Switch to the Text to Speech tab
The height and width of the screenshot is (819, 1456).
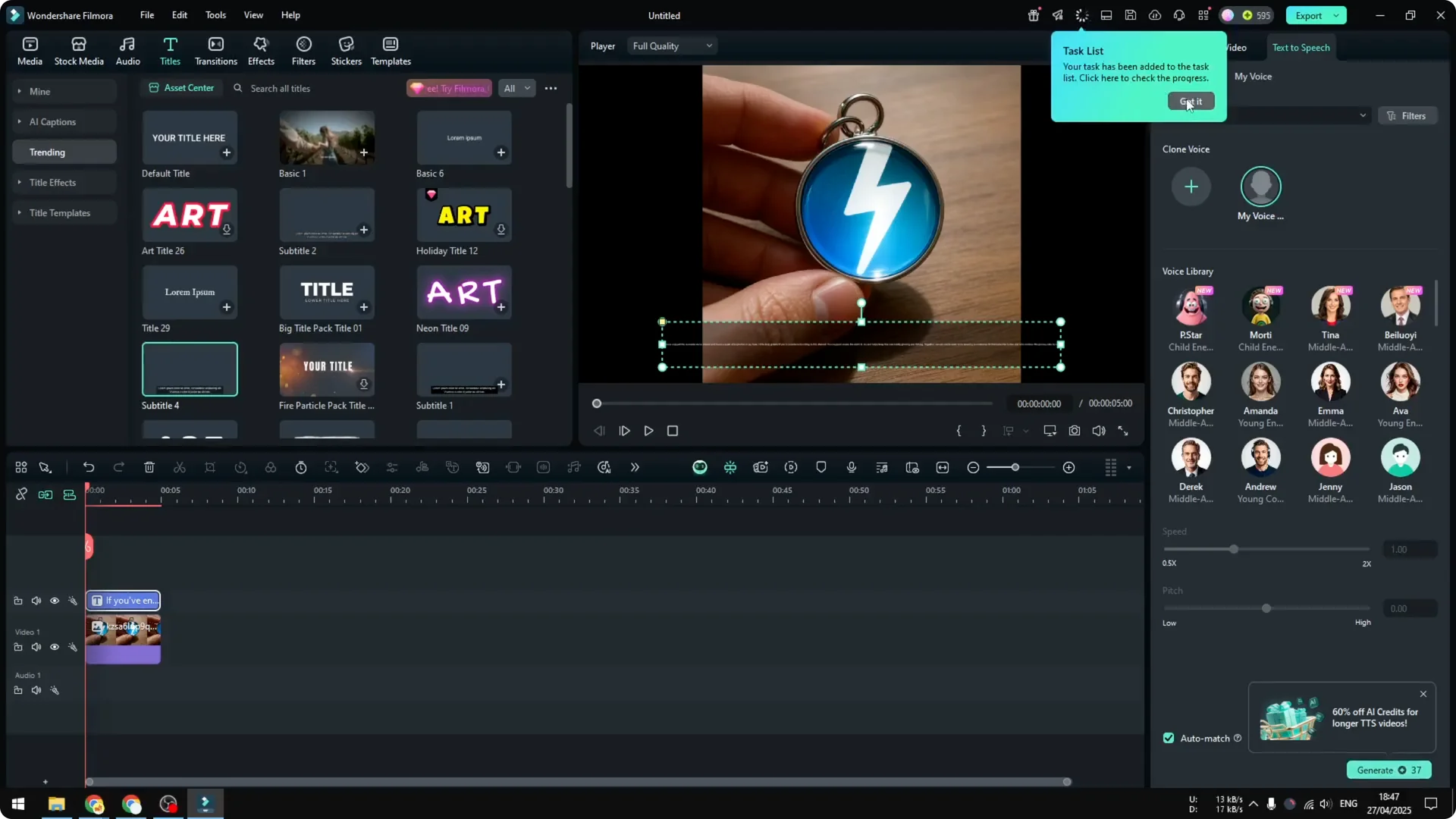[1301, 47]
